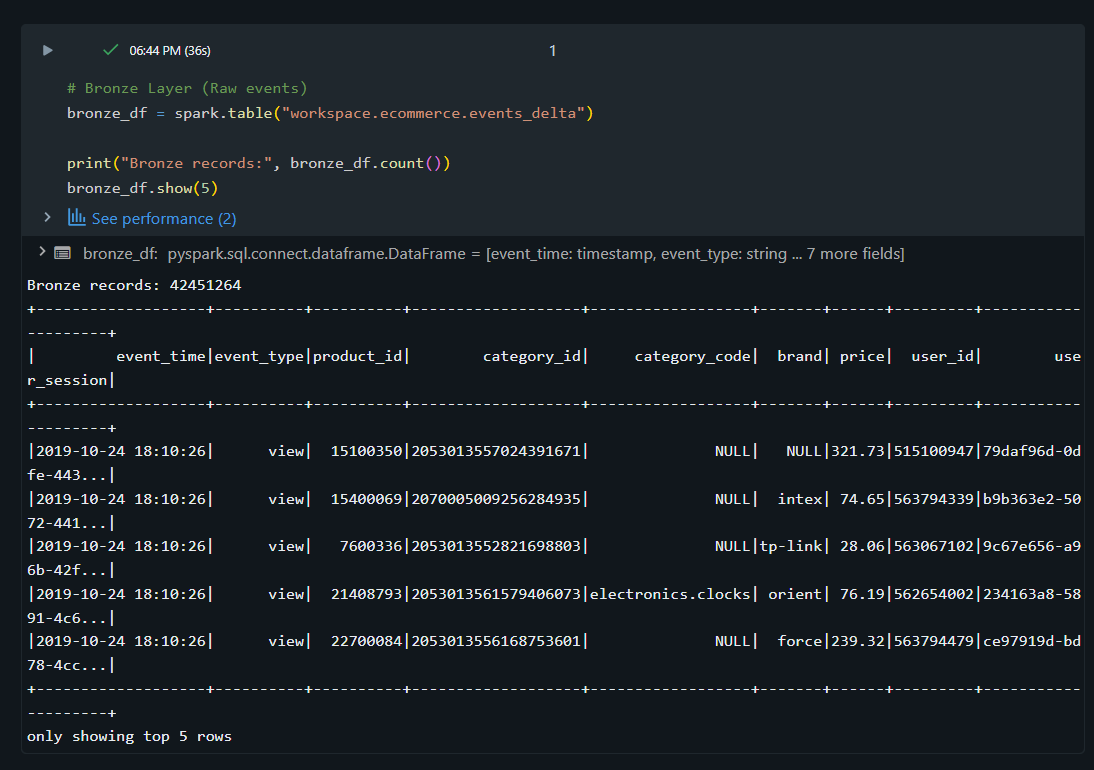Click user_id value 562654002
Image resolution: width=1094 pixels, height=770 pixels.
(934, 594)
